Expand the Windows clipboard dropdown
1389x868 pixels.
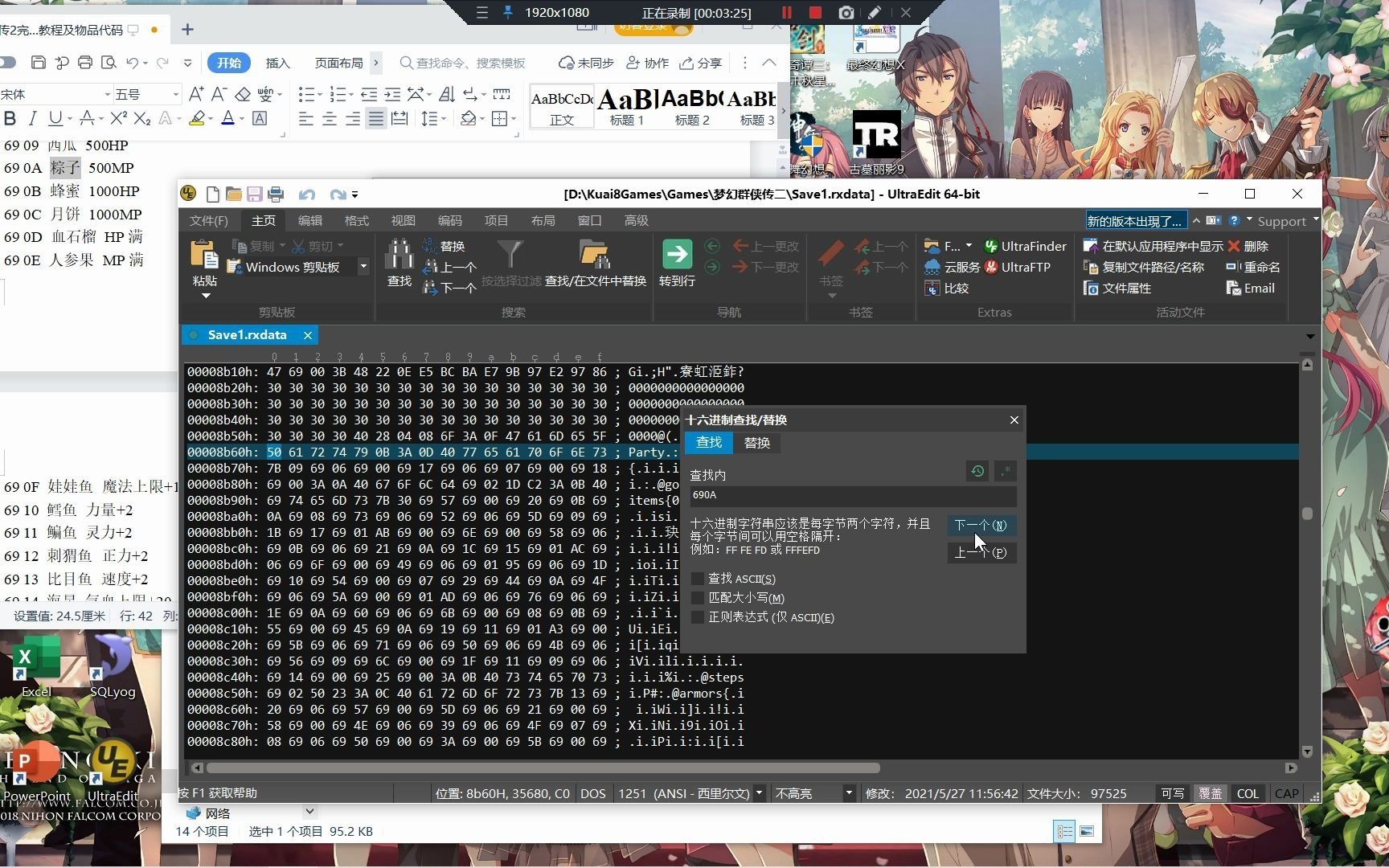coord(363,267)
